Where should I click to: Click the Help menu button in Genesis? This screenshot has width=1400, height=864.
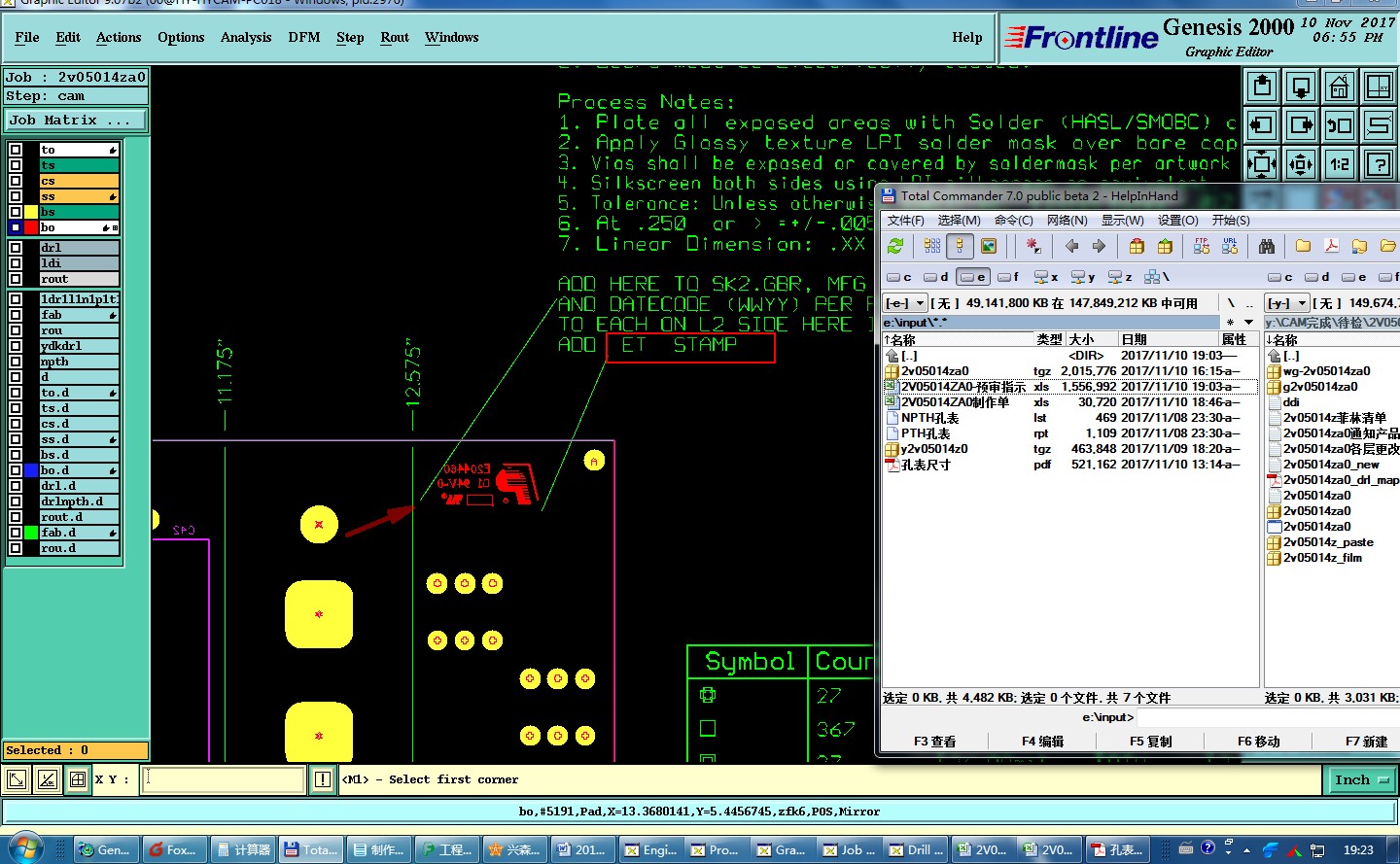point(966,37)
